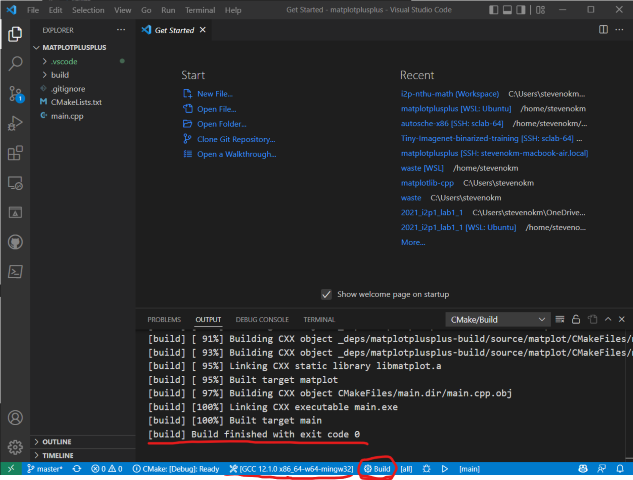Image resolution: width=633 pixels, height=480 pixels.
Task: Click the master branch in status bar
Action: pos(45,469)
